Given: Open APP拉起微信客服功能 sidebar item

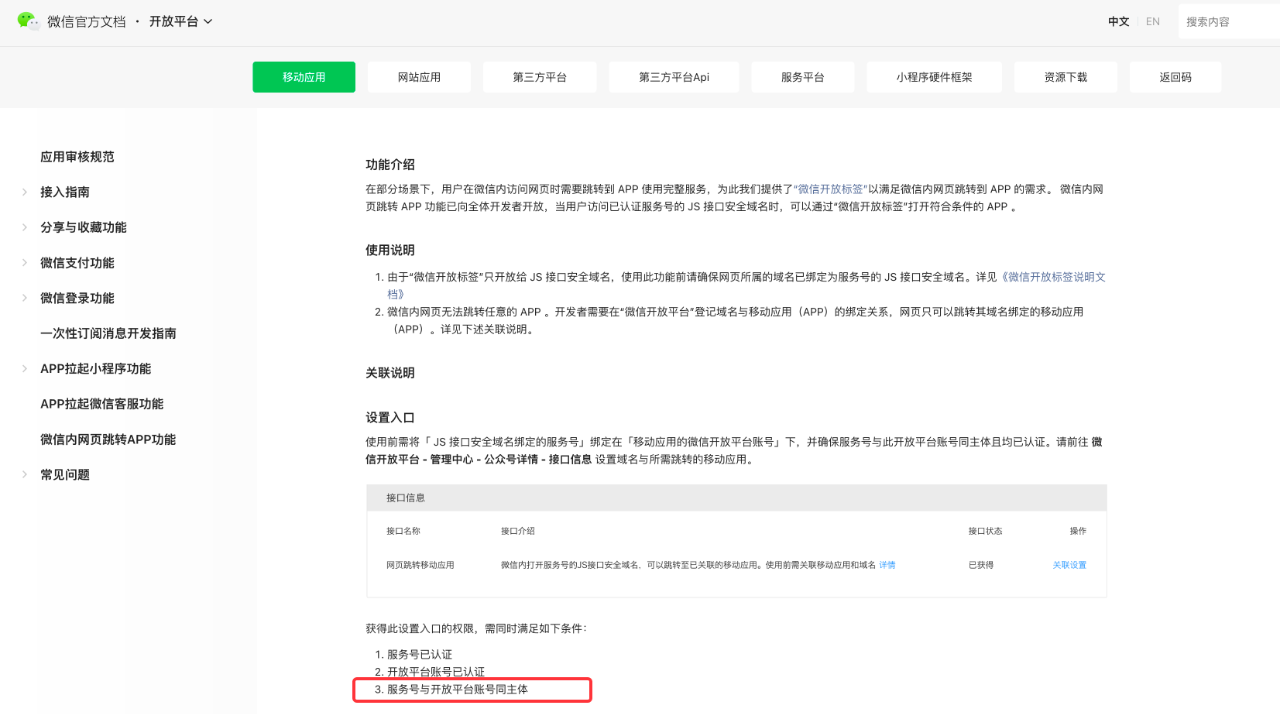Looking at the screenshot, I should coord(101,404).
